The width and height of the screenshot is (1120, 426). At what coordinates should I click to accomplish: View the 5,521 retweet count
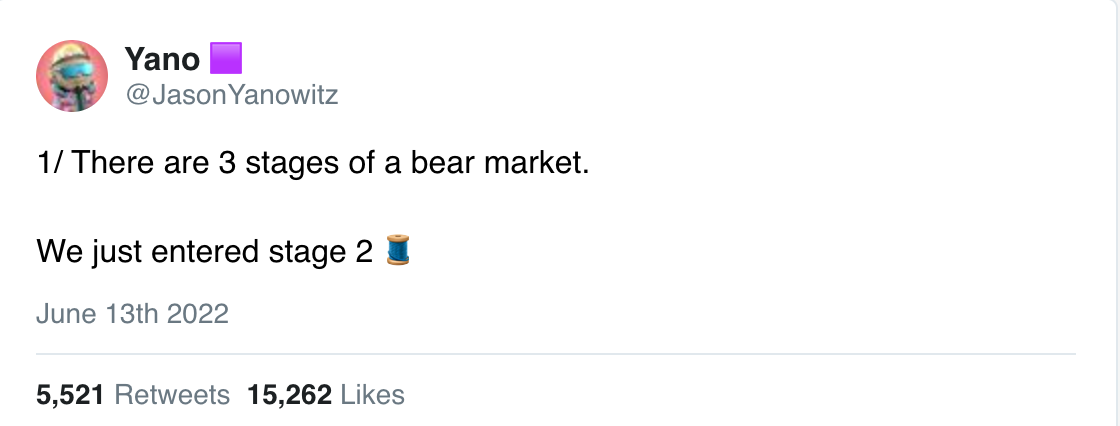(x=70, y=395)
